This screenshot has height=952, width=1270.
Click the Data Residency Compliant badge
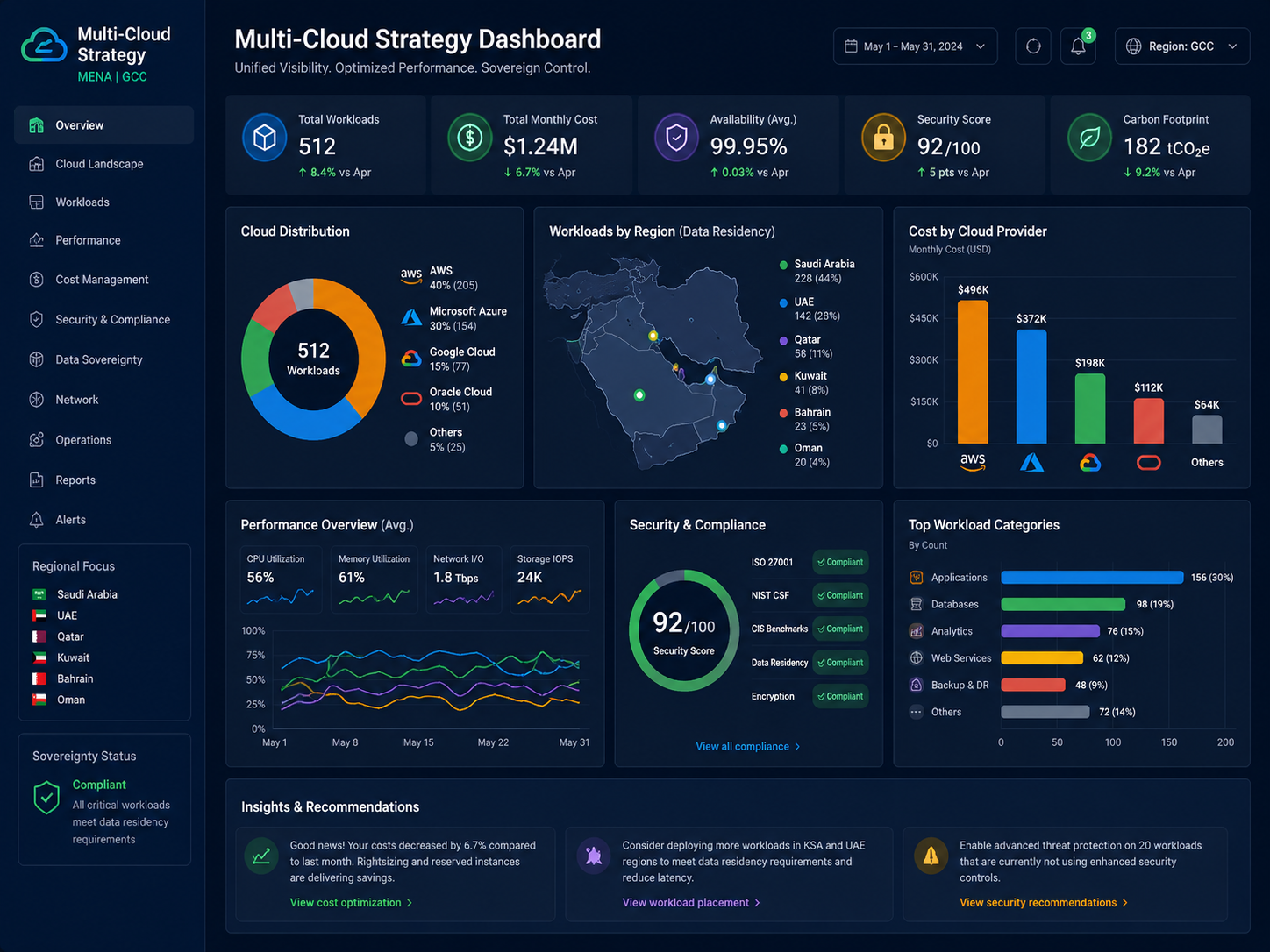tap(840, 664)
